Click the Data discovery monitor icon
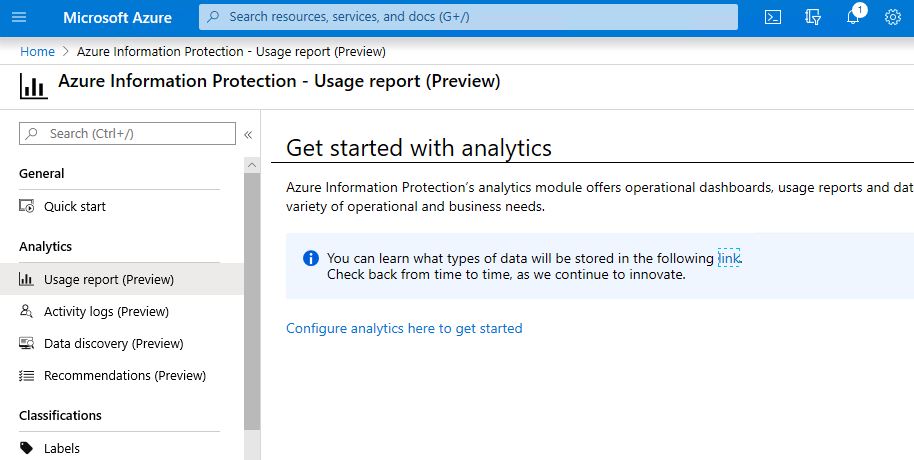The width and height of the screenshot is (914, 460). tap(26, 343)
